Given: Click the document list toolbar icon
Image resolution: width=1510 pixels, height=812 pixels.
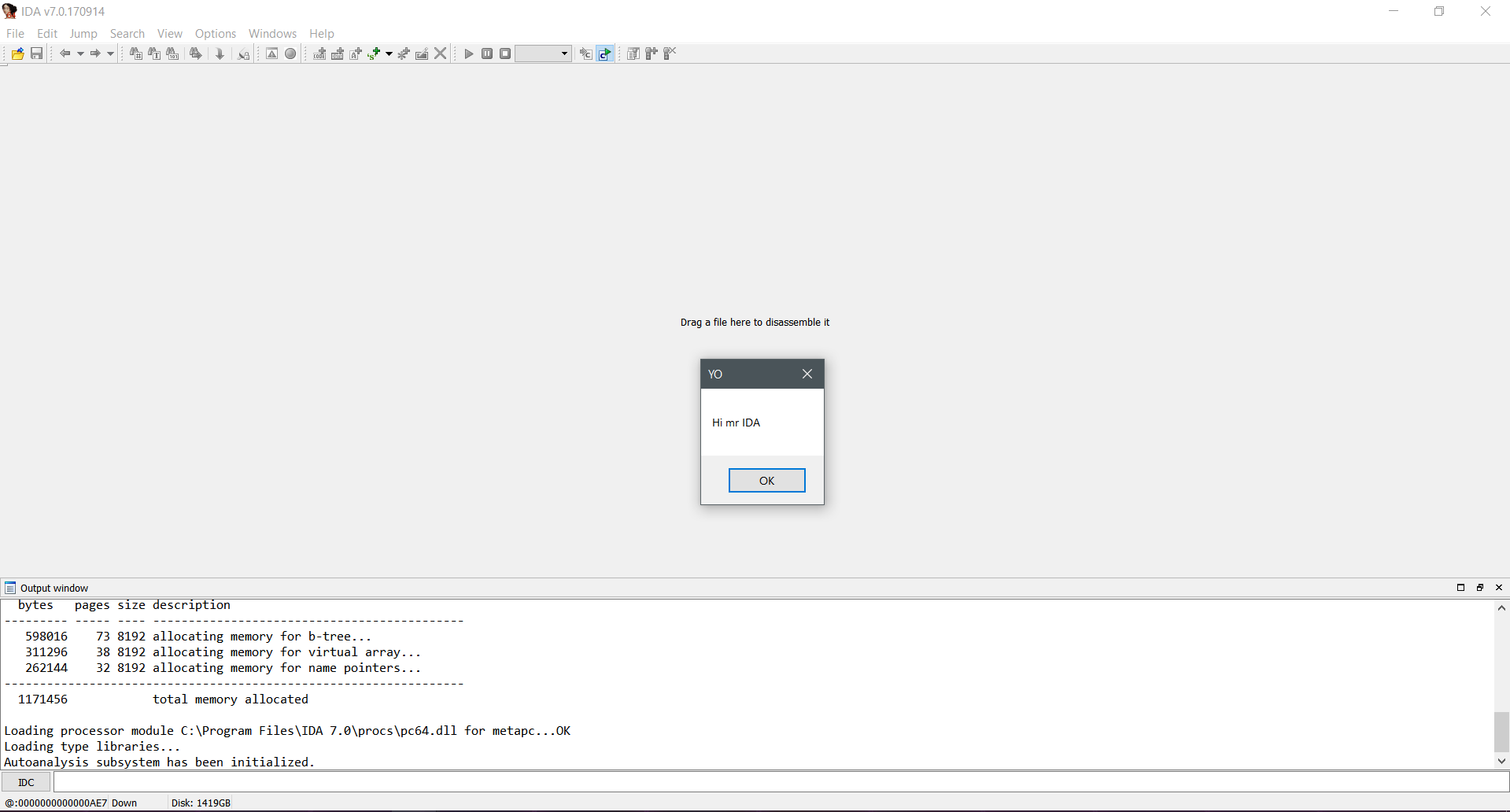Looking at the screenshot, I should click(x=633, y=54).
